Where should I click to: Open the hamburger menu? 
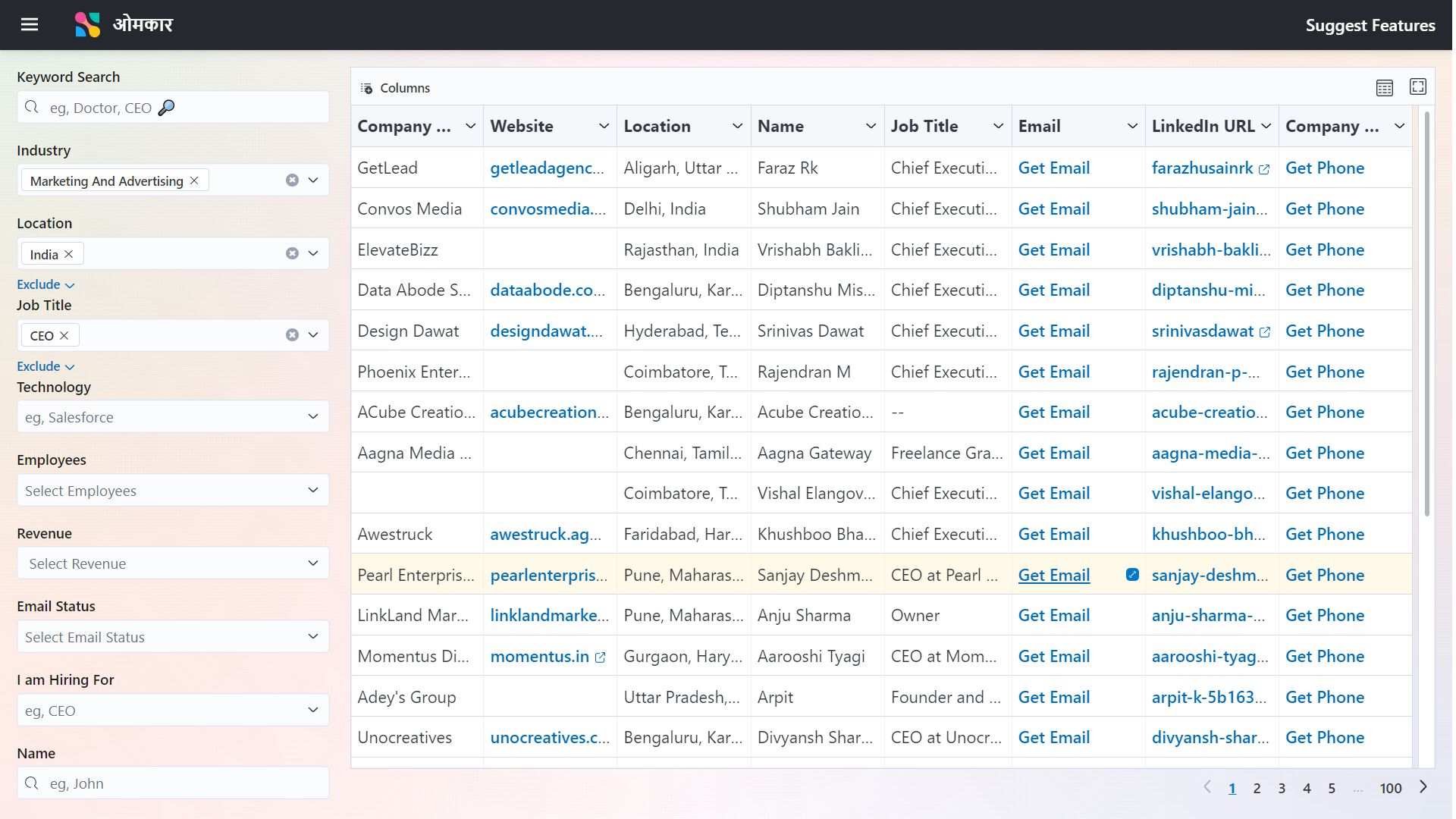click(30, 25)
